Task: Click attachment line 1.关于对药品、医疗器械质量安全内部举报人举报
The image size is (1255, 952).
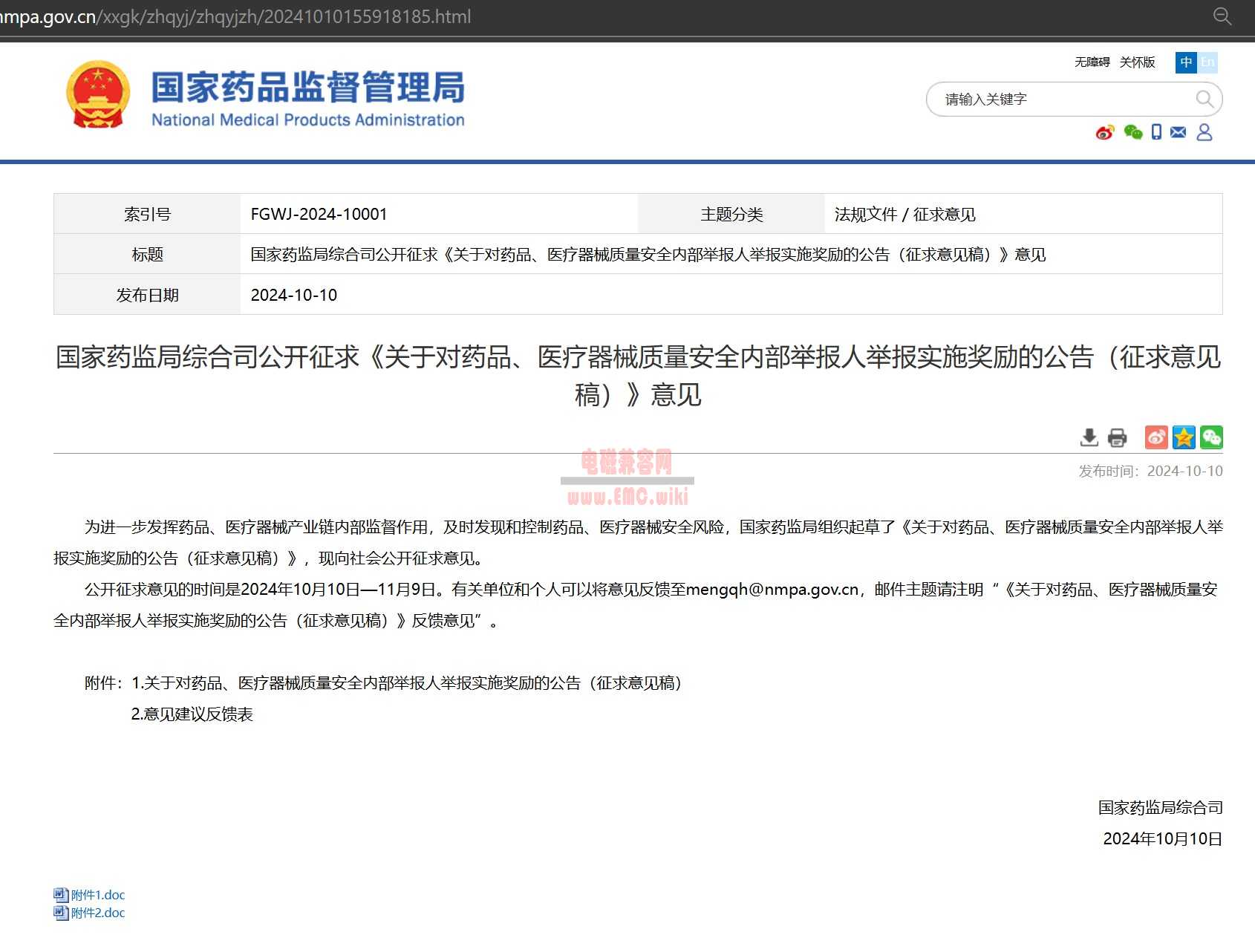Action: (407, 683)
